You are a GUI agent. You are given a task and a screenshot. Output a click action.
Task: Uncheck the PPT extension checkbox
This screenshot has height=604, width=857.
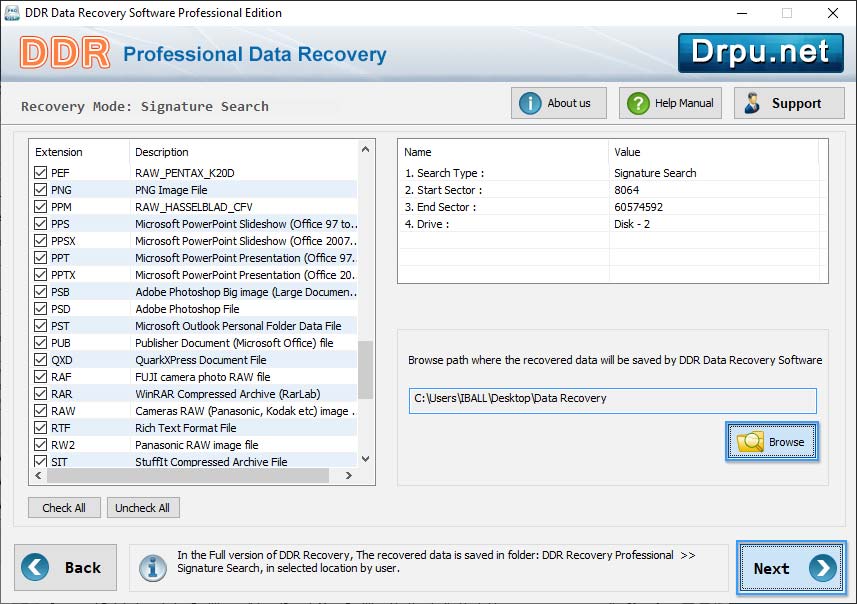point(40,257)
